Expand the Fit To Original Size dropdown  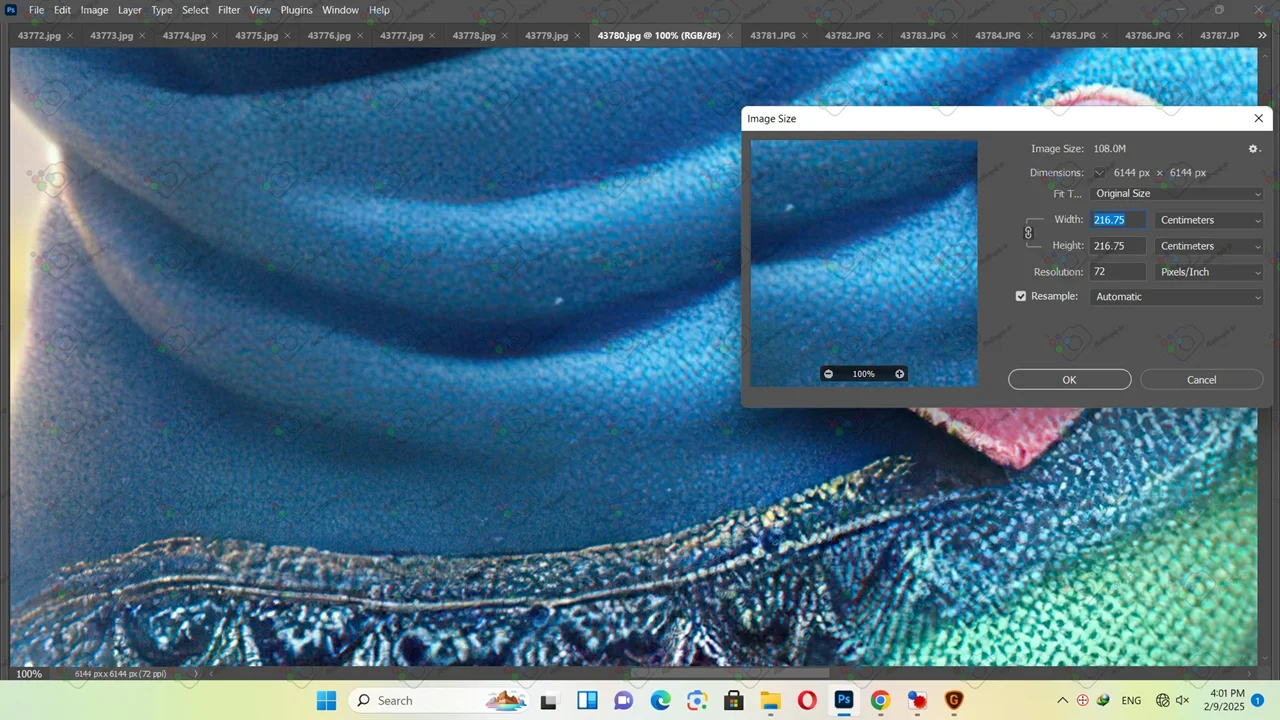tap(1176, 194)
